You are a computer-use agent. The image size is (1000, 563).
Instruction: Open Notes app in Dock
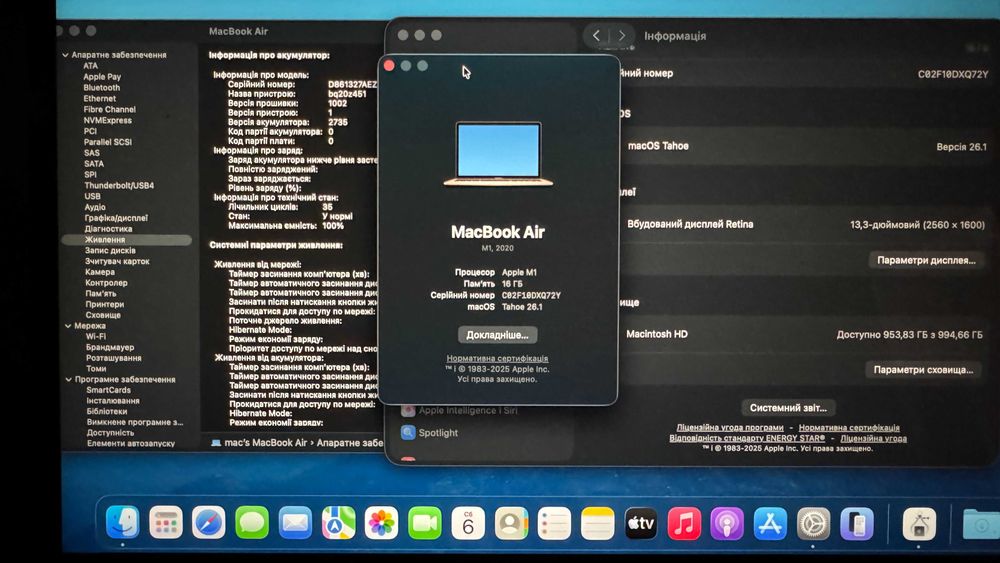[598, 523]
